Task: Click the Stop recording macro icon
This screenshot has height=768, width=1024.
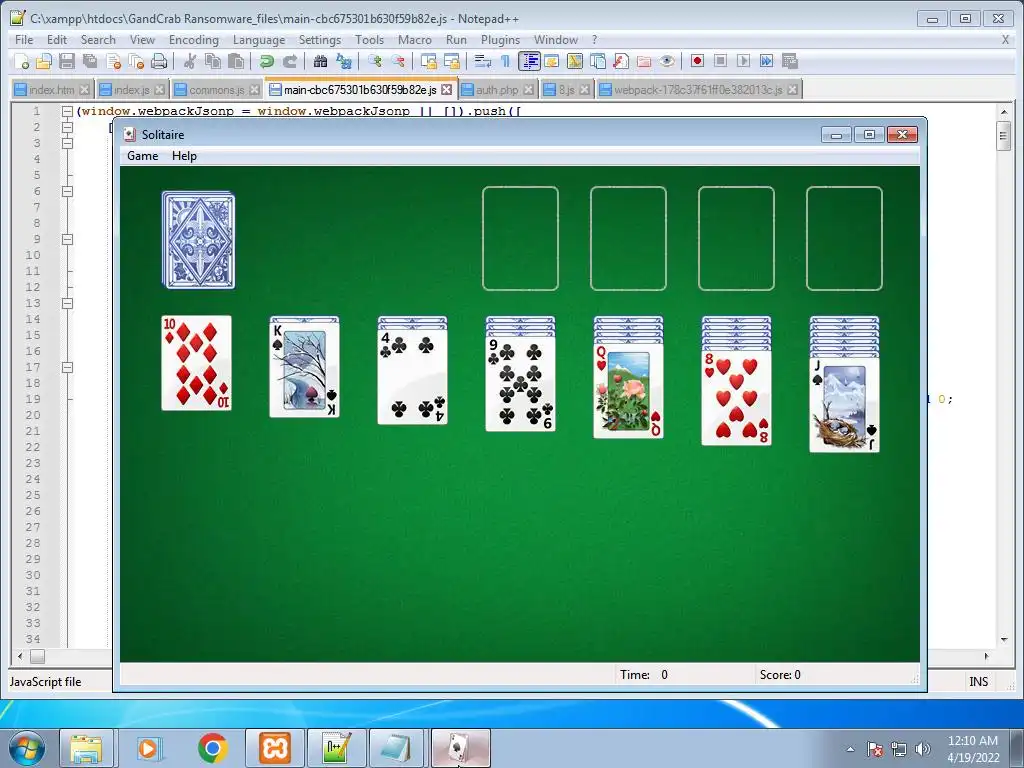Action: [720, 61]
